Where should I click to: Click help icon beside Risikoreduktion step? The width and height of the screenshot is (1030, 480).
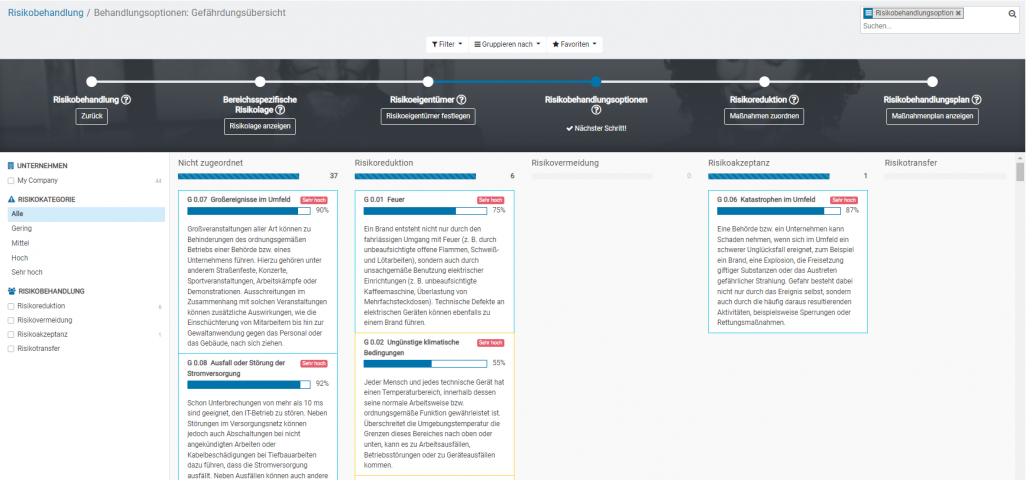pos(795,100)
